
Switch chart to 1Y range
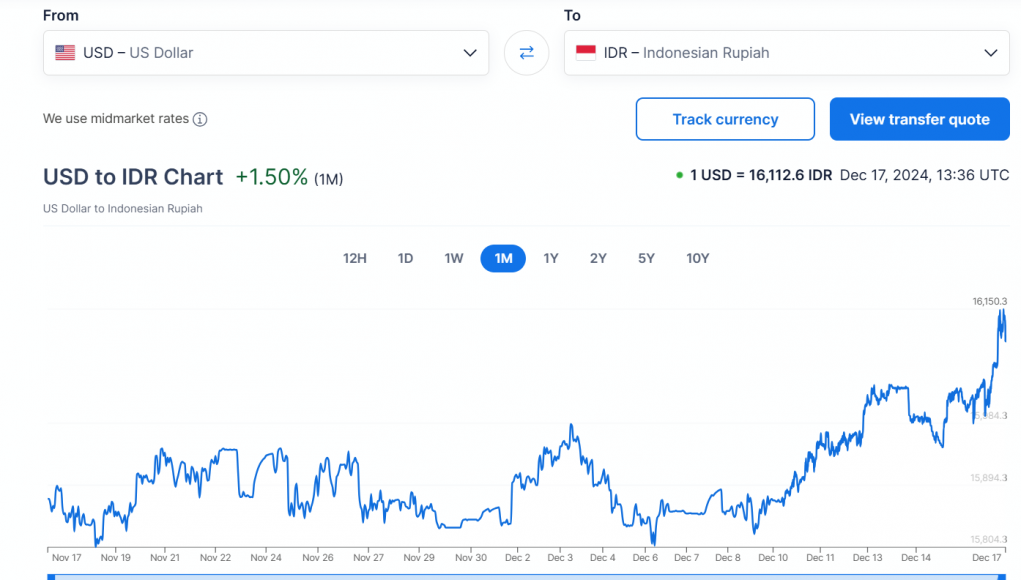point(551,258)
